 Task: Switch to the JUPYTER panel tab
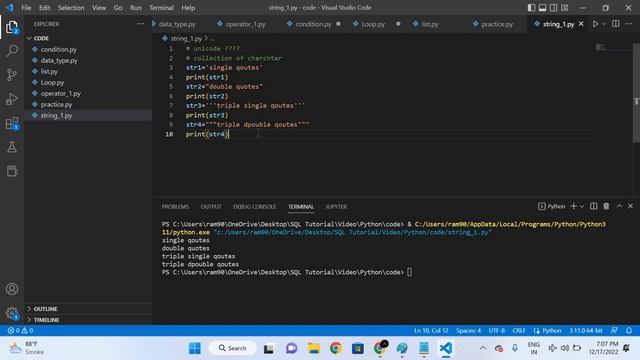coord(336,207)
